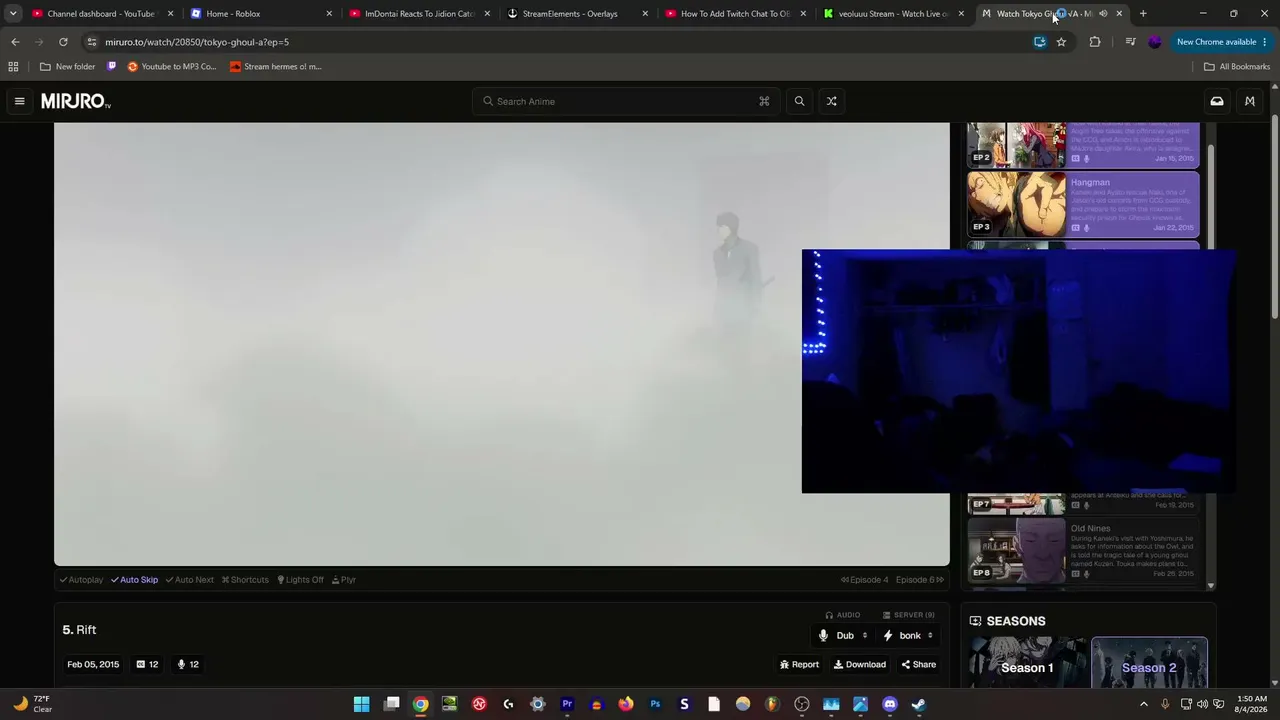1280x720 pixels.
Task: Open the weather widget showing 72°F Clear
Action: click(x=32, y=704)
